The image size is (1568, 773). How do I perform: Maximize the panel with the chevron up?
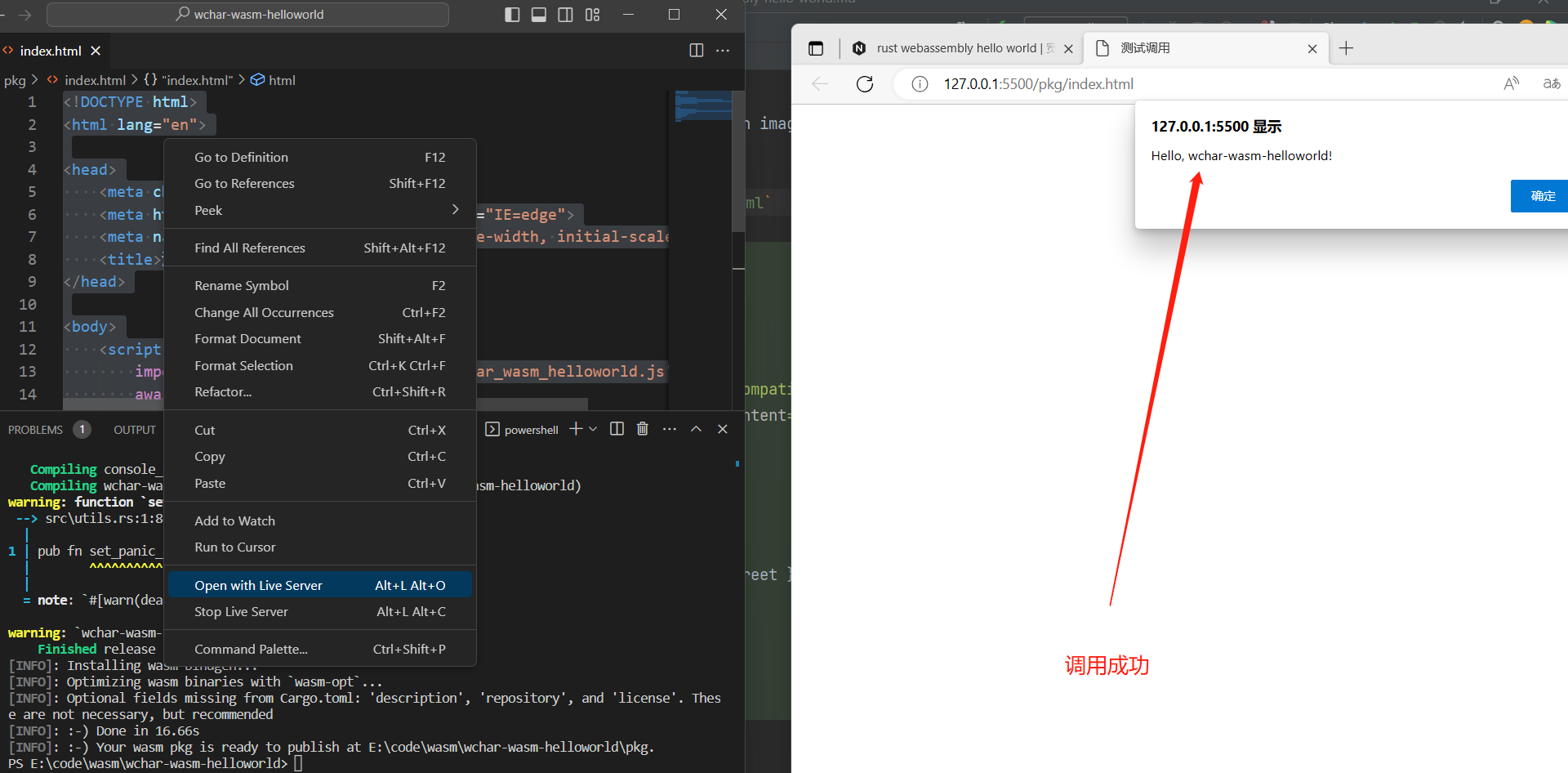696,429
